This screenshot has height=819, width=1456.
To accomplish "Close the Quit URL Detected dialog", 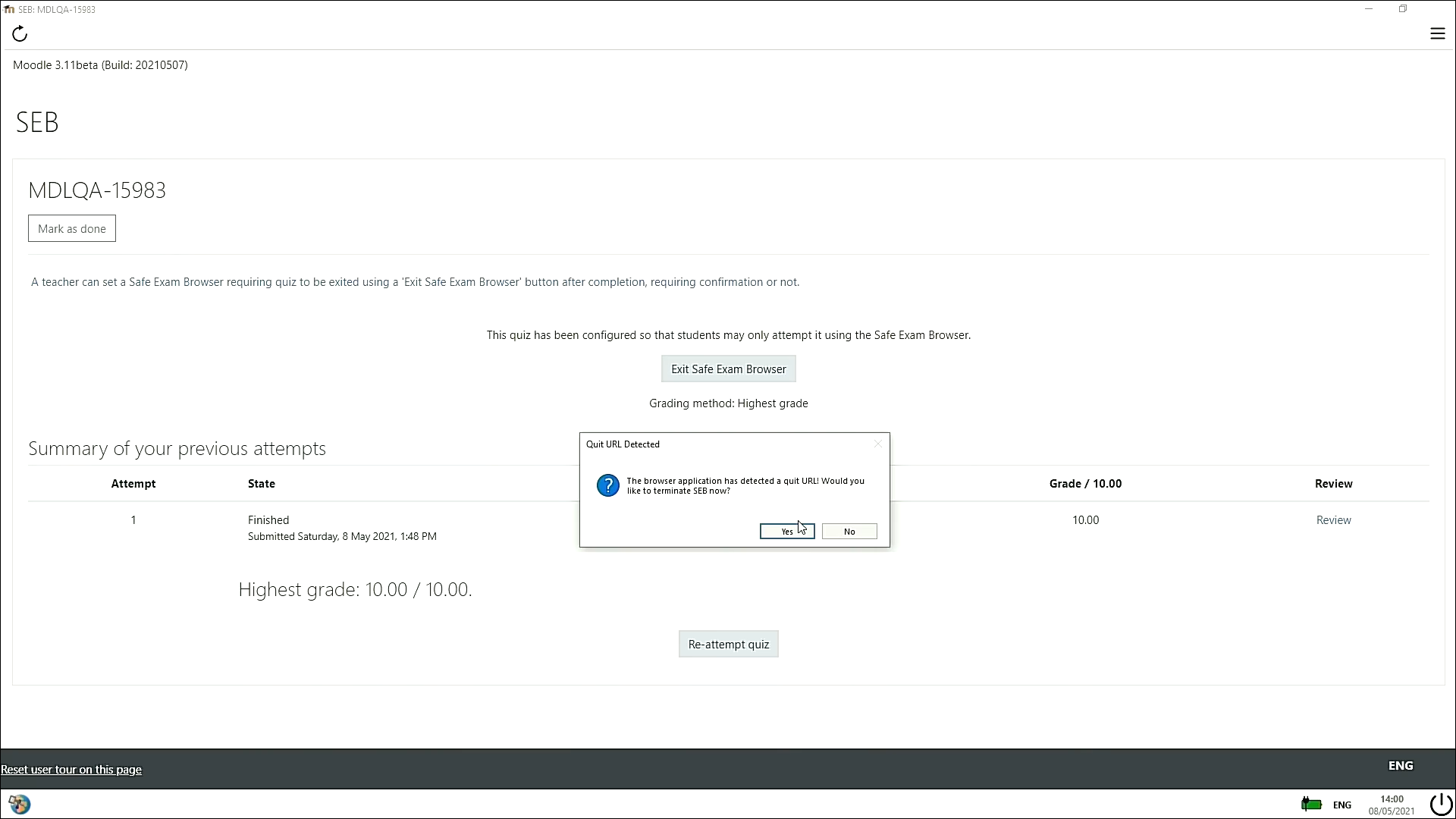I will pos(877,444).
